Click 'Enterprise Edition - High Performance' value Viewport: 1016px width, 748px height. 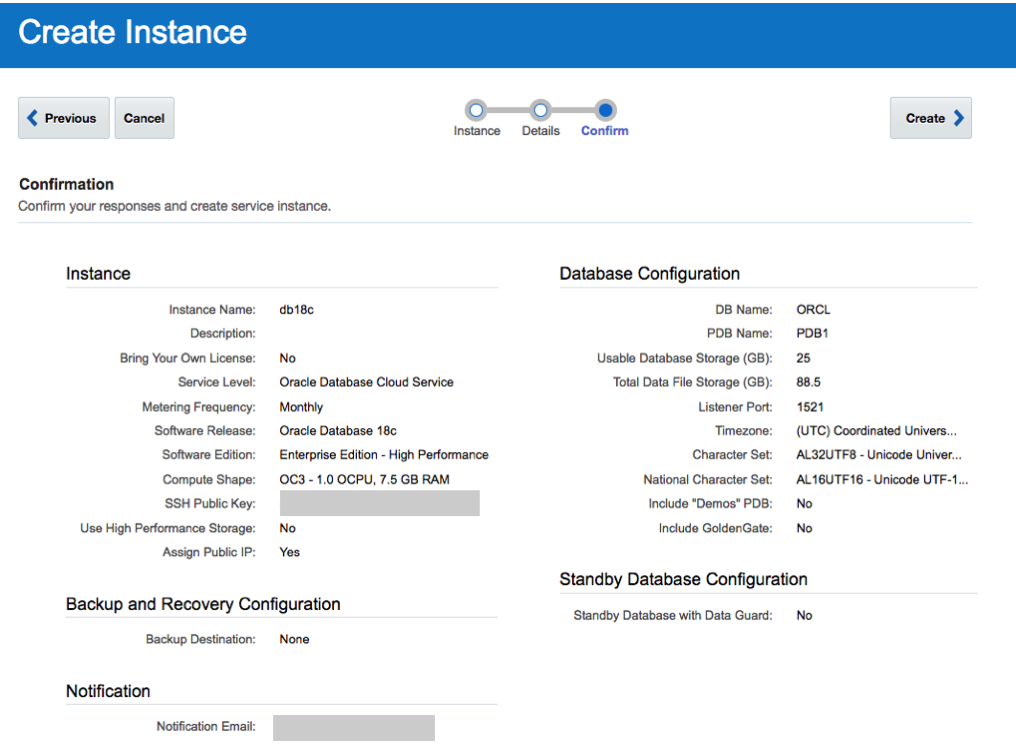[x=384, y=455]
